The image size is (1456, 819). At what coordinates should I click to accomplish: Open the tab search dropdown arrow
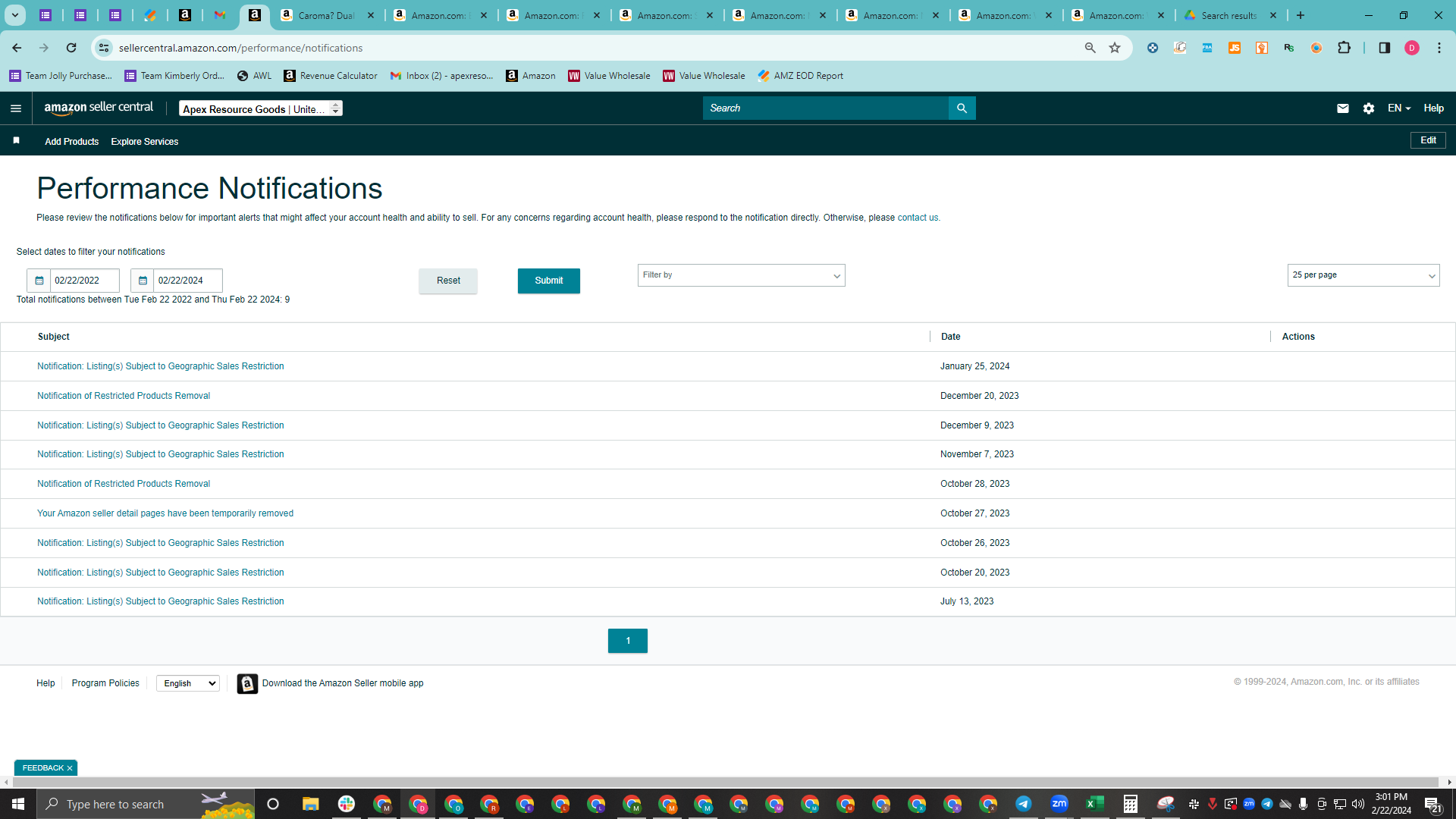14,15
